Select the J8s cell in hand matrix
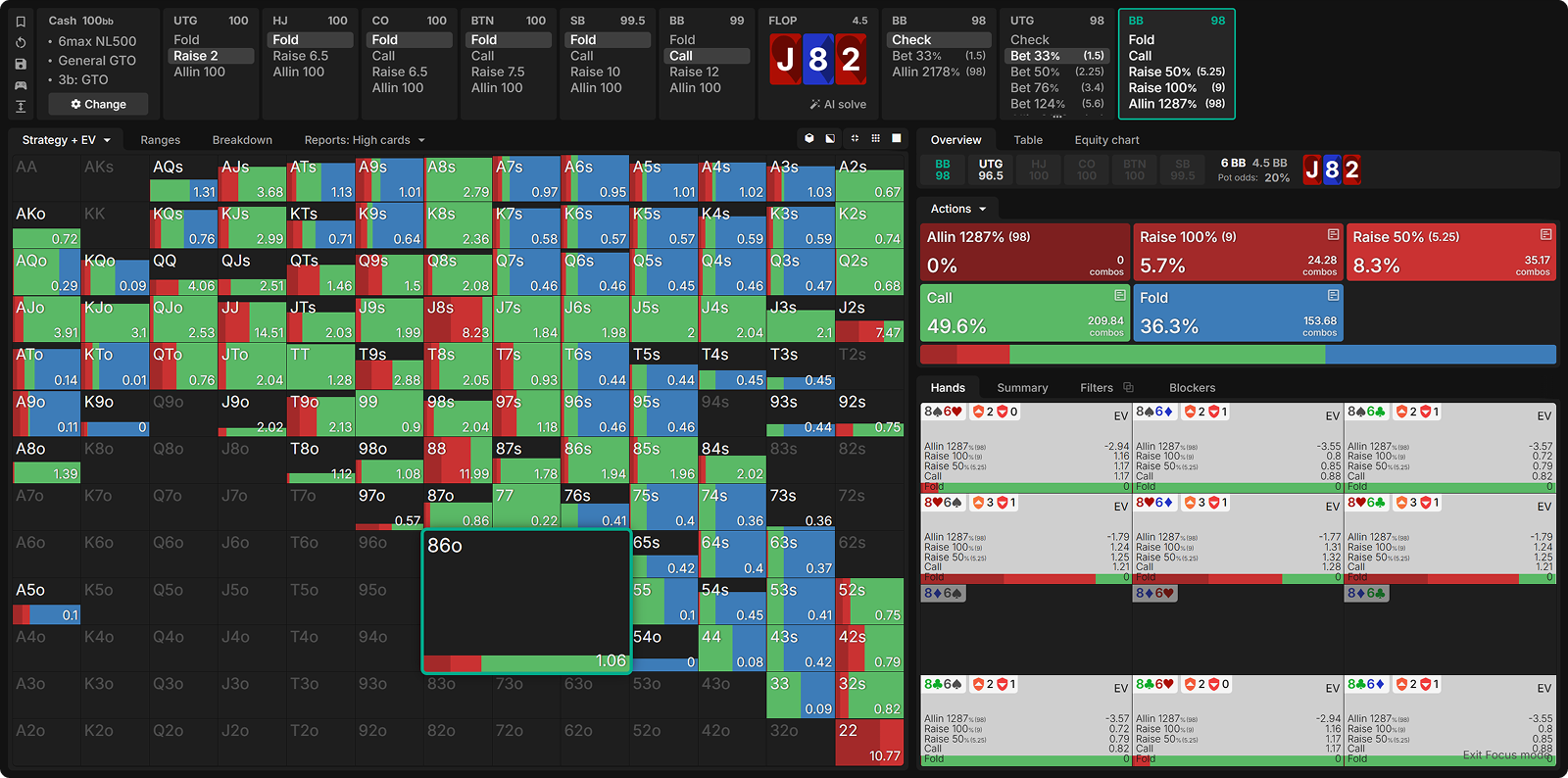The width and height of the screenshot is (1568, 778). [x=458, y=319]
